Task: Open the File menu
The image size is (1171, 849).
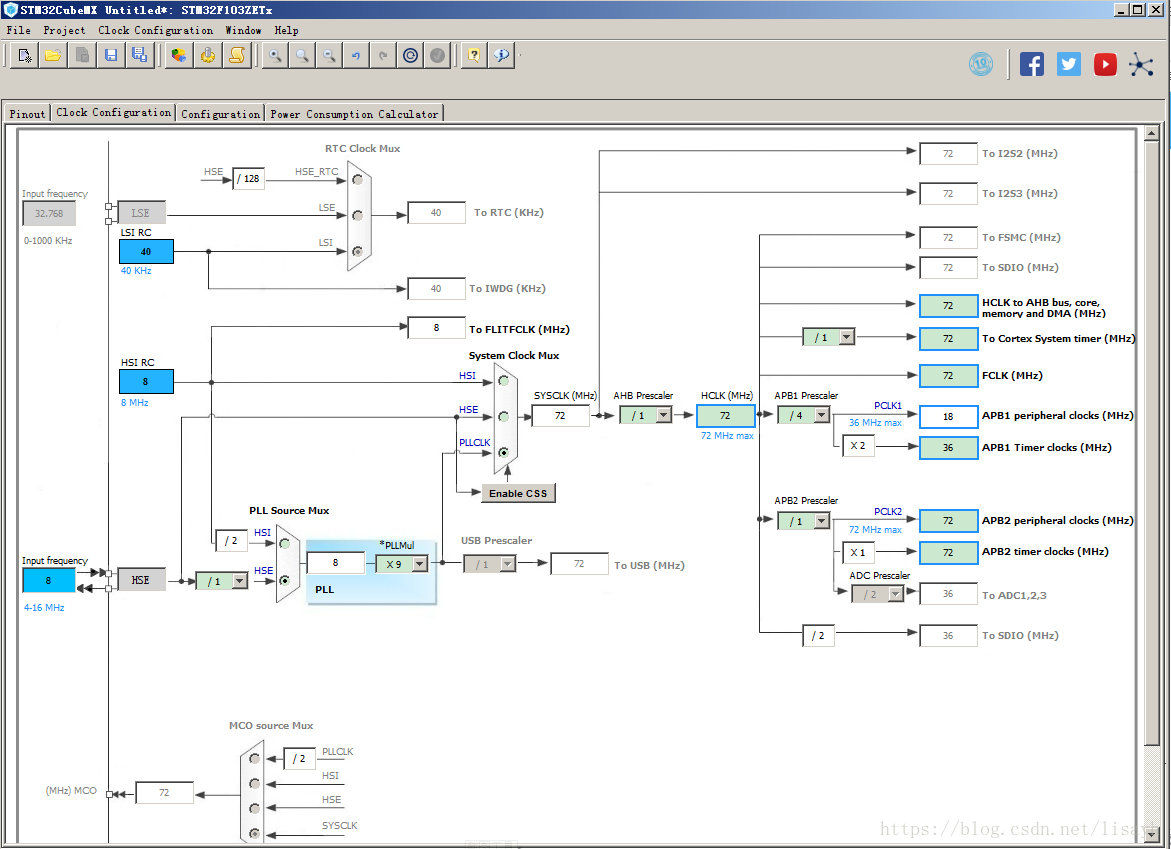Action: 19,31
